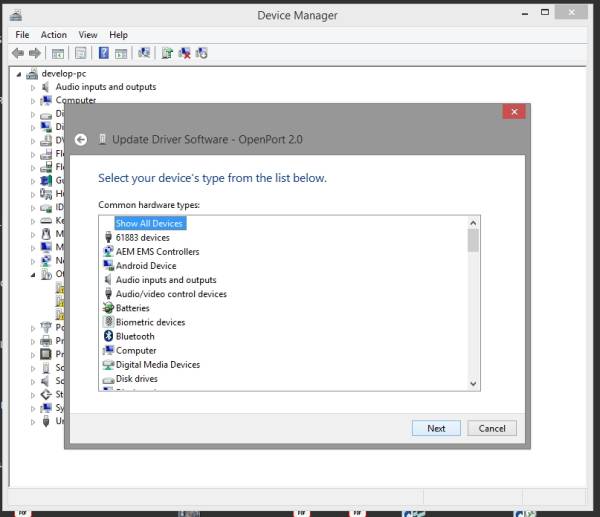Open the View menu
The height and width of the screenshot is (517, 600).
88,35
